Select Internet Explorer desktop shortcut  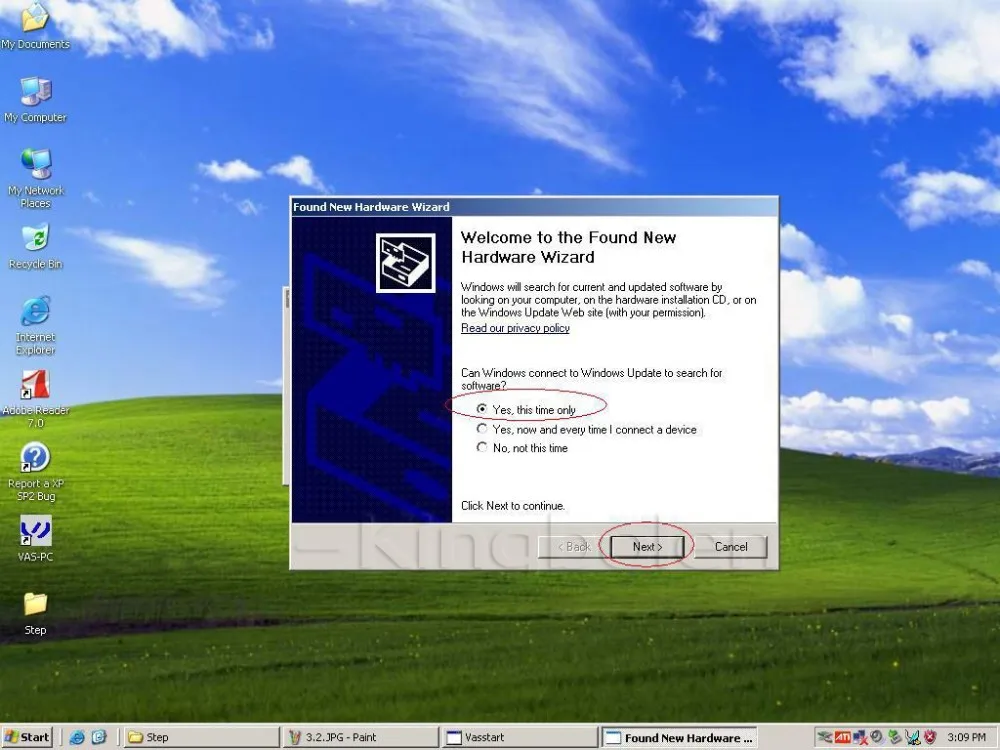[35, 325]
